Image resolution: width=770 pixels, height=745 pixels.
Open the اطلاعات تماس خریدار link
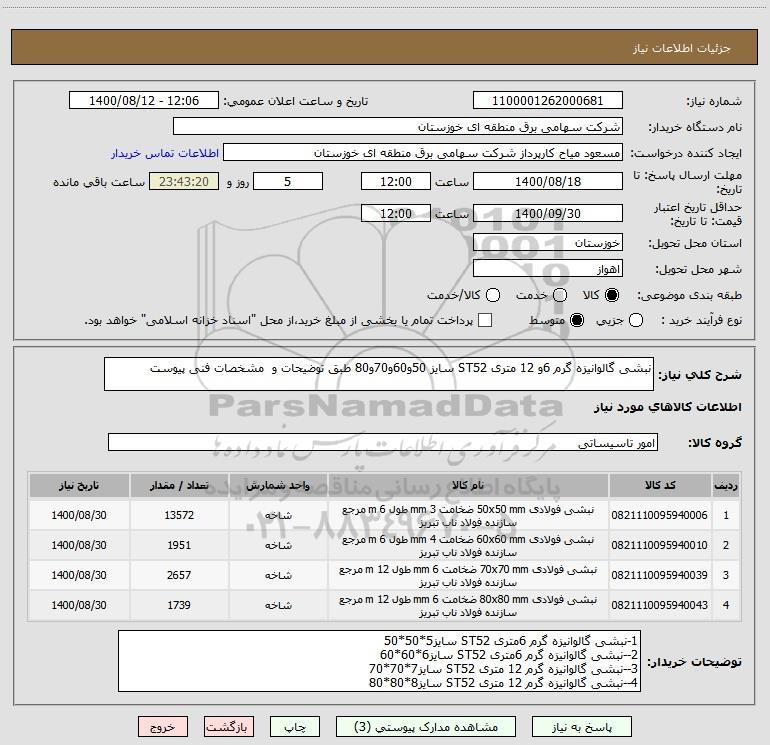point(165,153)
